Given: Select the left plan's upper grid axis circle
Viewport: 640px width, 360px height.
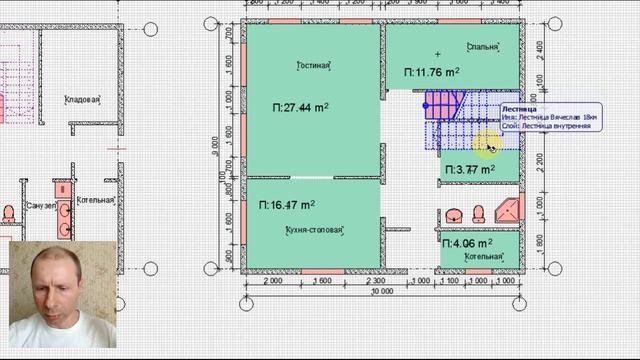Looking at the screenshot, I should coord(151,29).
